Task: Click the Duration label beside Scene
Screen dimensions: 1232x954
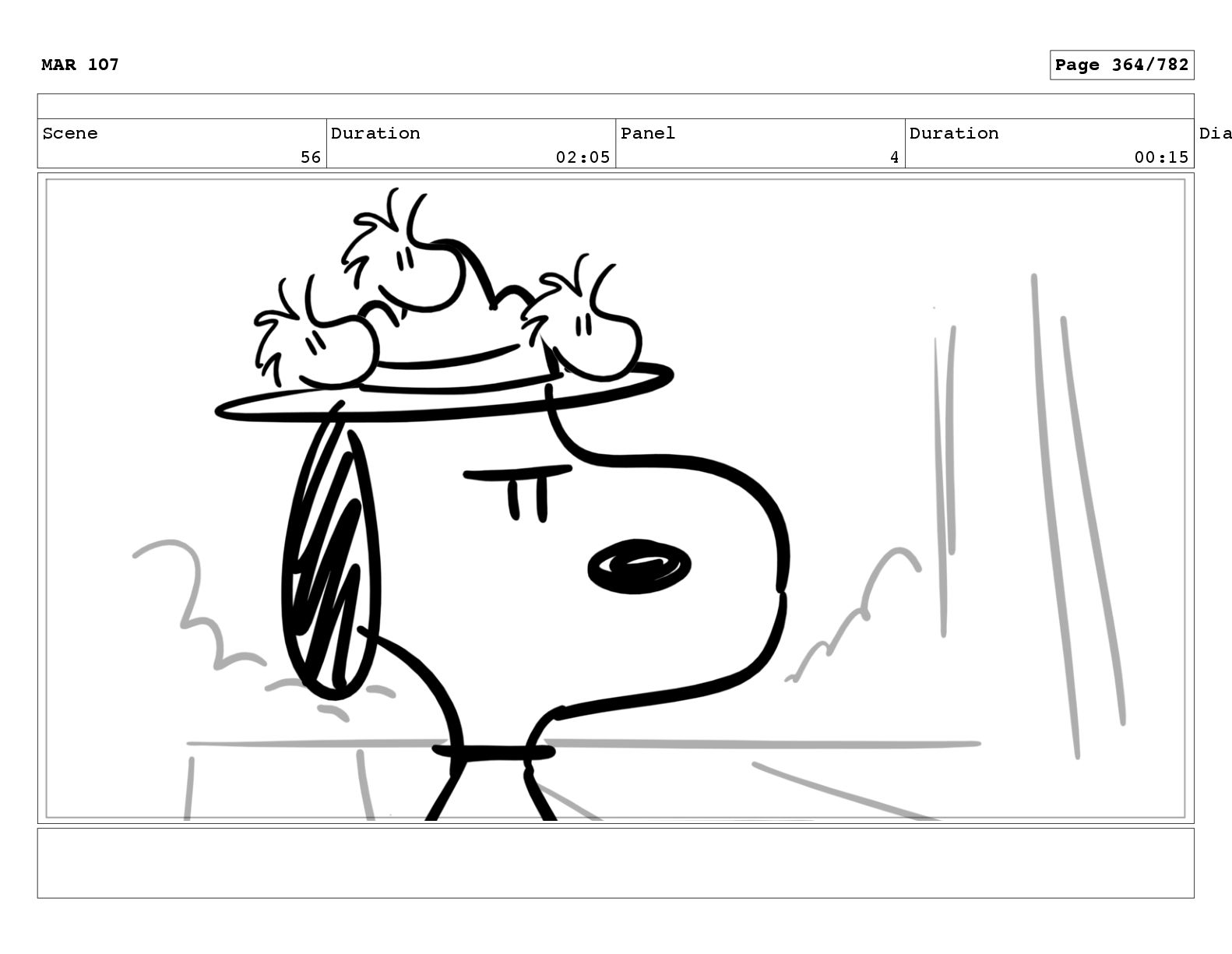Action: point(375,133)
